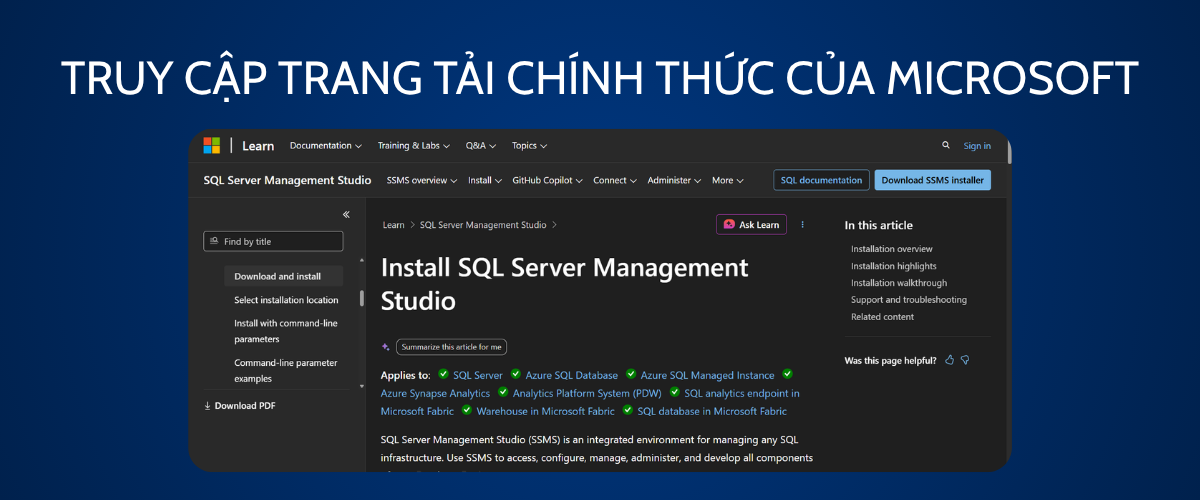
Task: Click the Learn breadcrumb link
Action: point(393,225)
